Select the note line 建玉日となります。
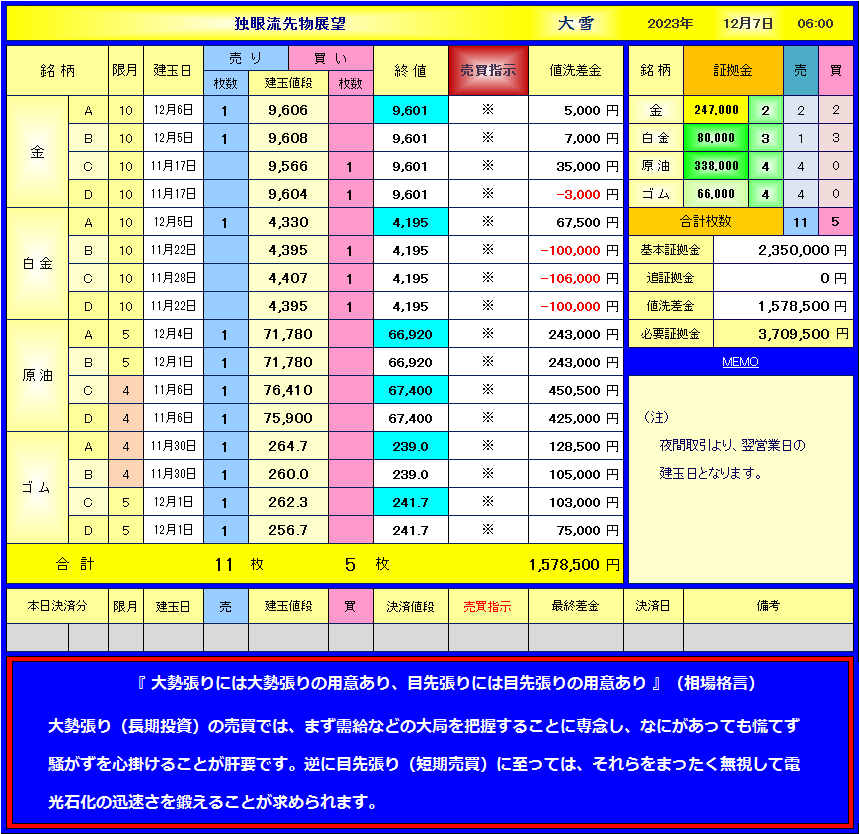This screenshot has height=834, width=859. pyautogui.click(x=711, y=473)
